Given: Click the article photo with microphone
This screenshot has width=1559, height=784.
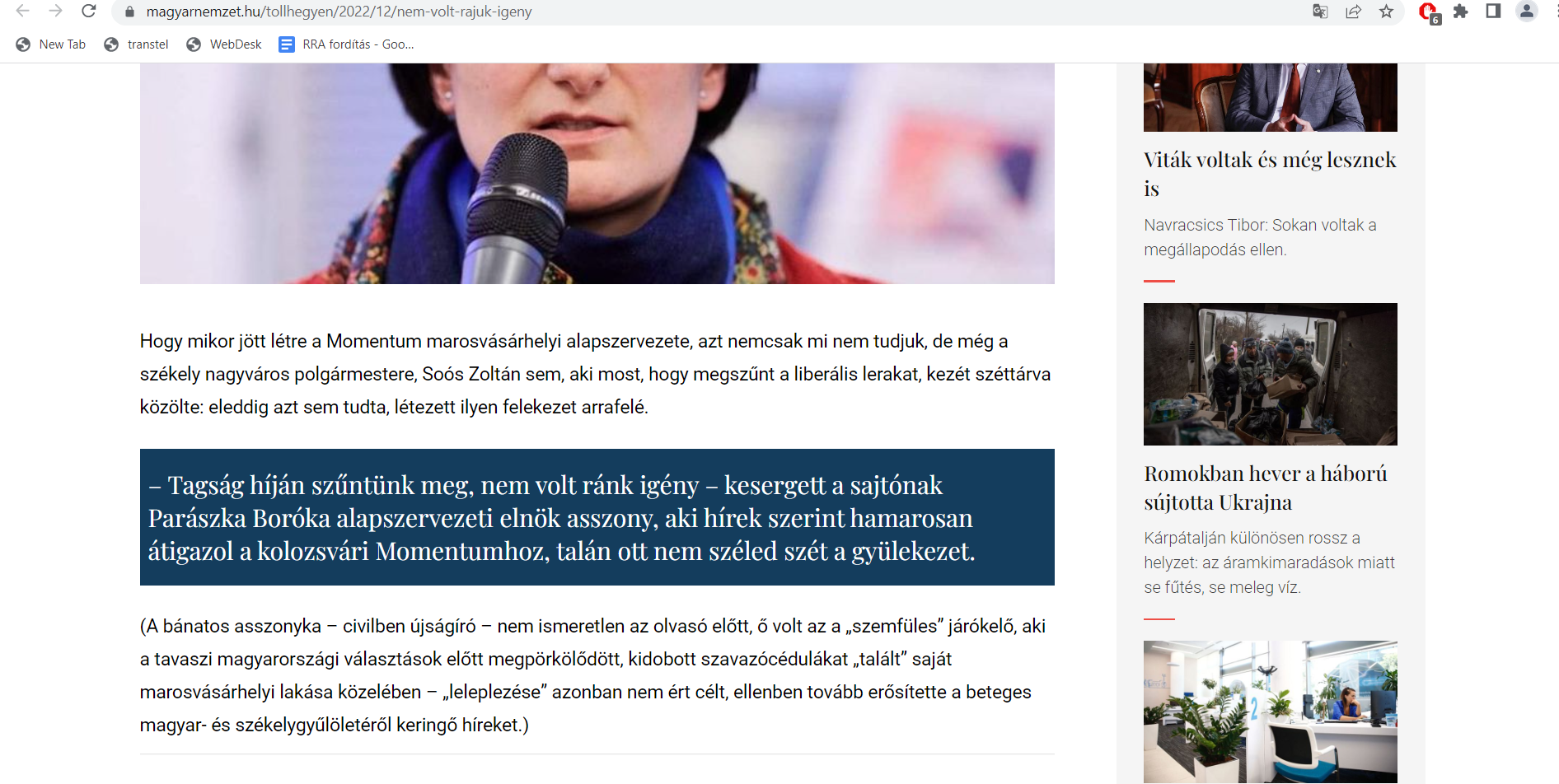Looking at the screenshot, I should [x=597, y=174].
